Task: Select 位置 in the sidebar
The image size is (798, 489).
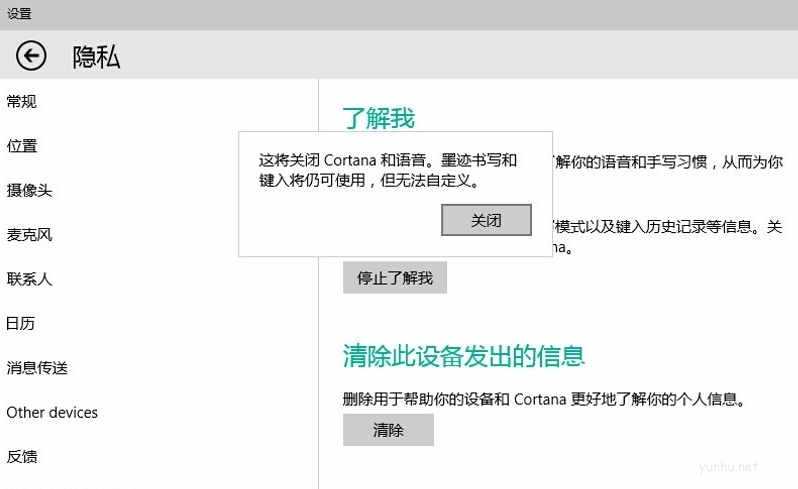Action: click(22, 146)
